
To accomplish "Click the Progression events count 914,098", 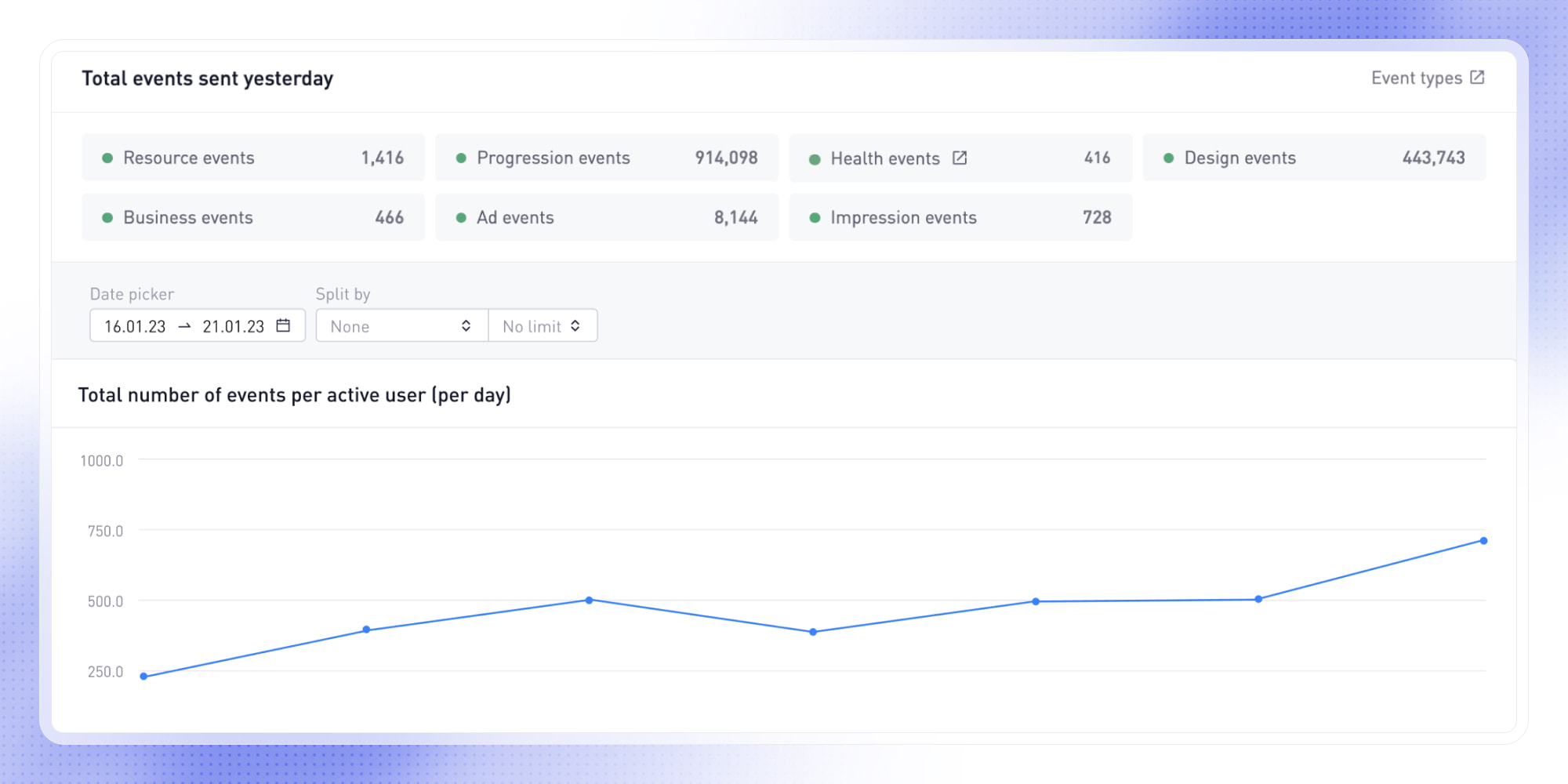I will coord(728,157).
